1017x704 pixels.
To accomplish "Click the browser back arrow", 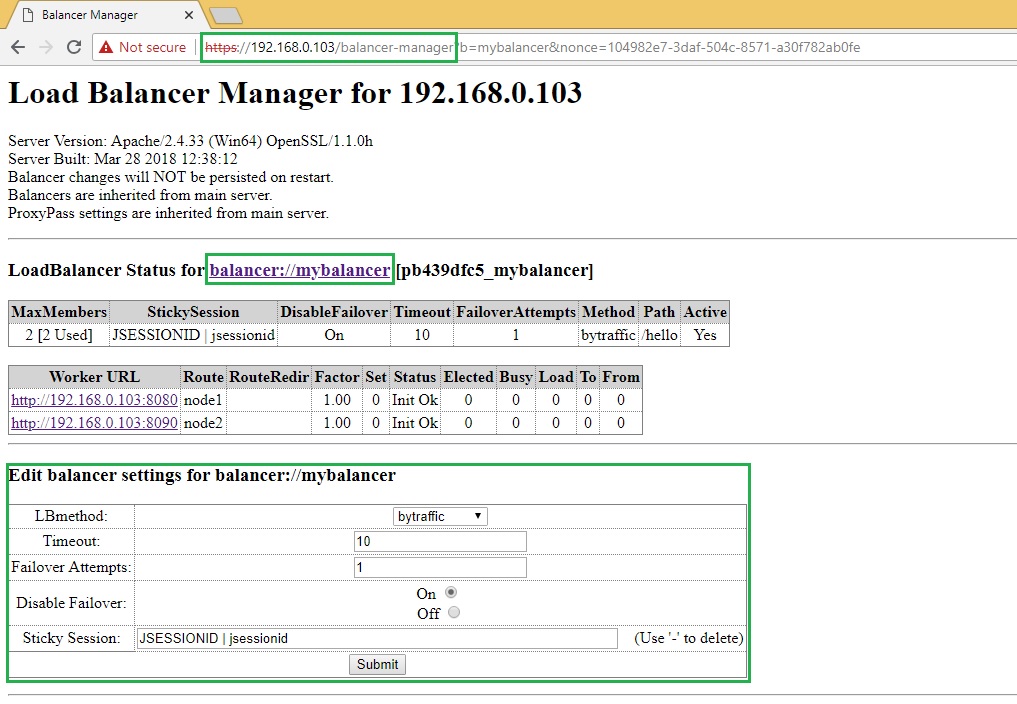I will [18, 46].
